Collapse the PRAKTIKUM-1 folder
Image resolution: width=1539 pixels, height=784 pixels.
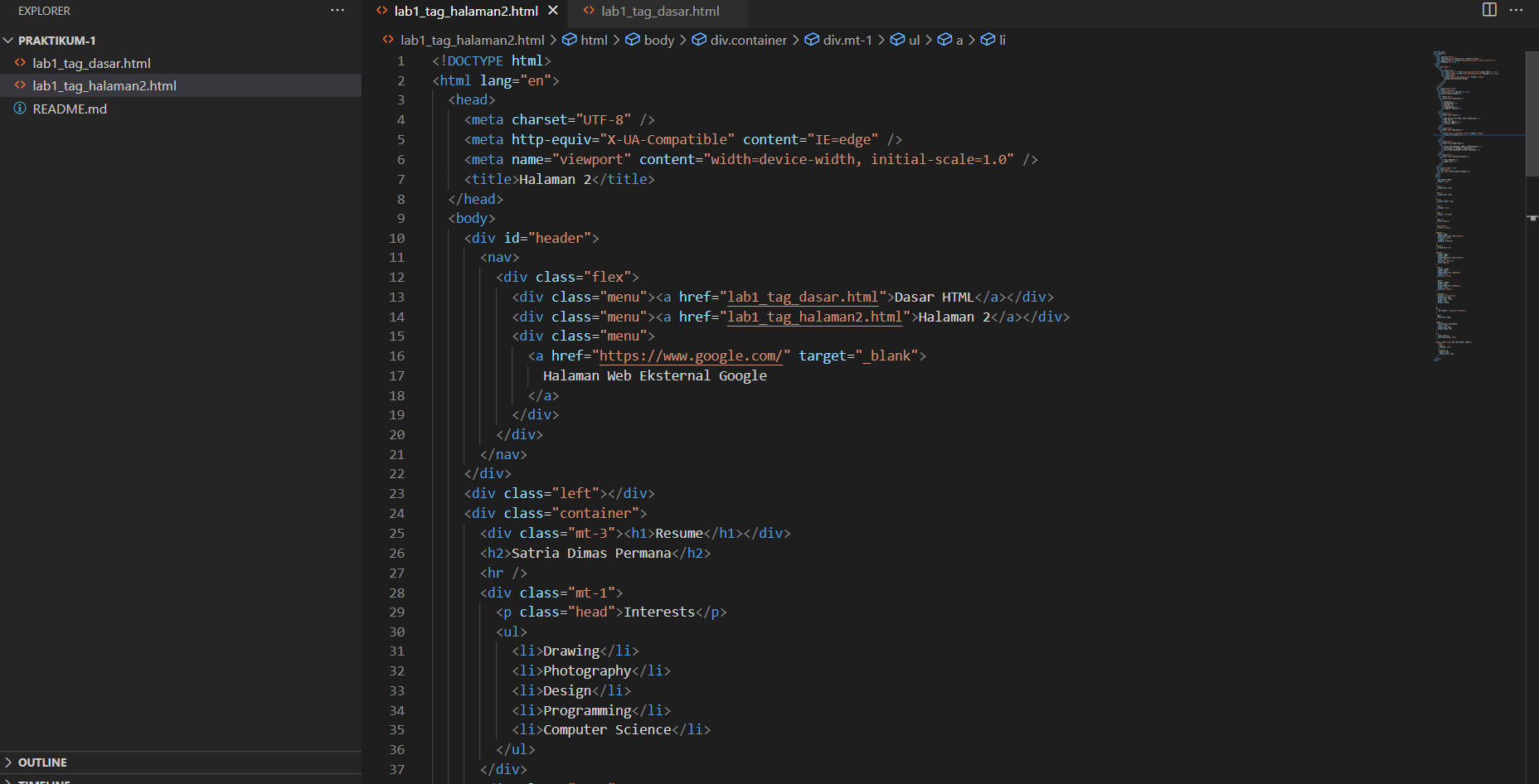tap(8, 40)
